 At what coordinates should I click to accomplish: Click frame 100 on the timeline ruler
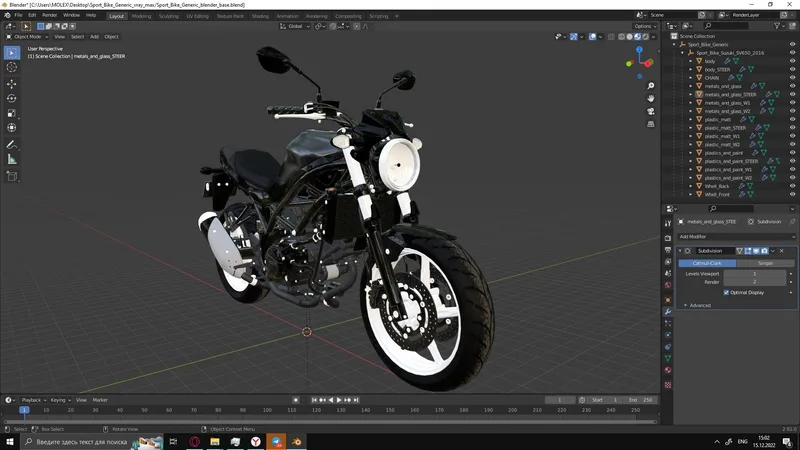tap(267, 410)
